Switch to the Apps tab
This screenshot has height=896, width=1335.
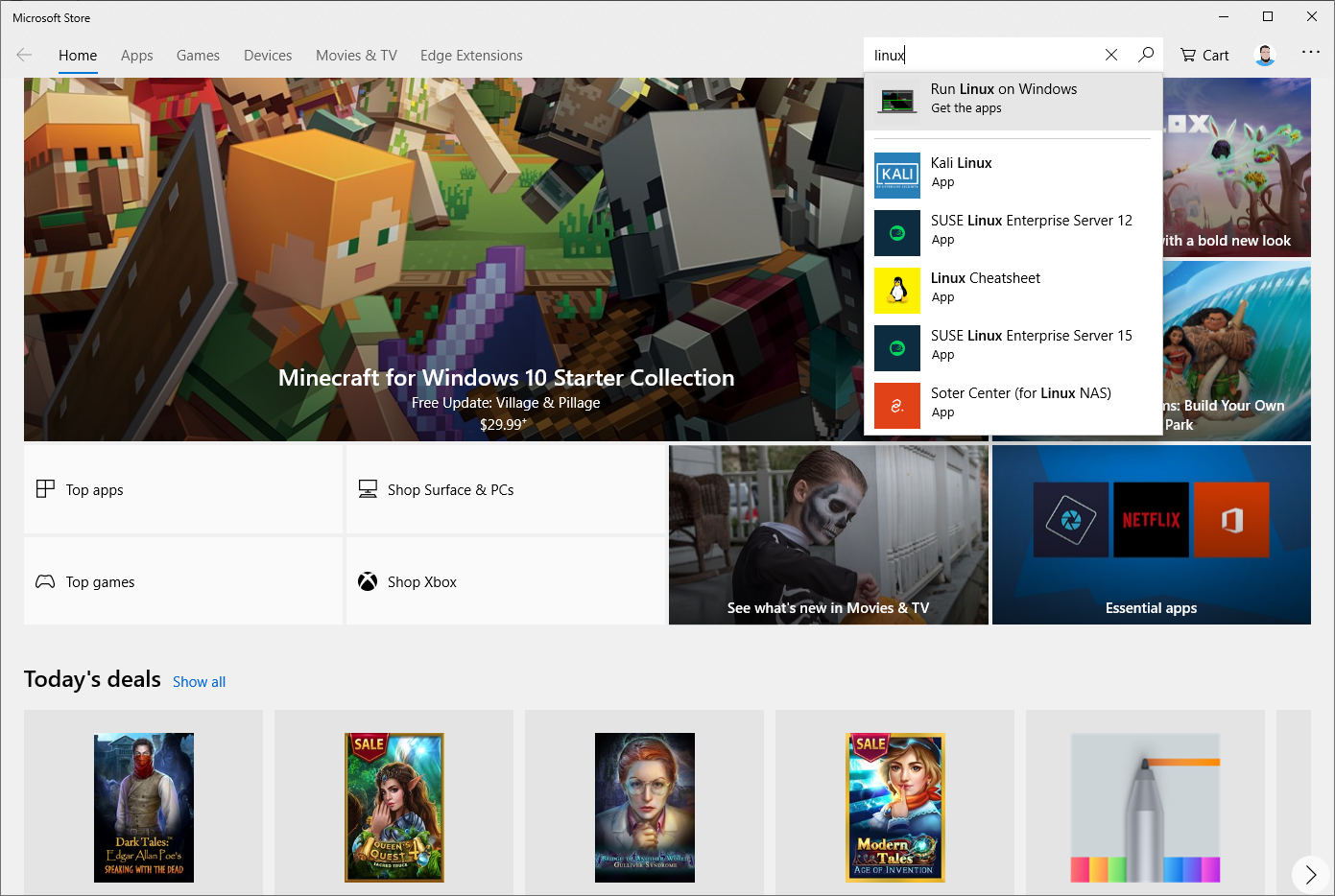(x=137, y=56)
